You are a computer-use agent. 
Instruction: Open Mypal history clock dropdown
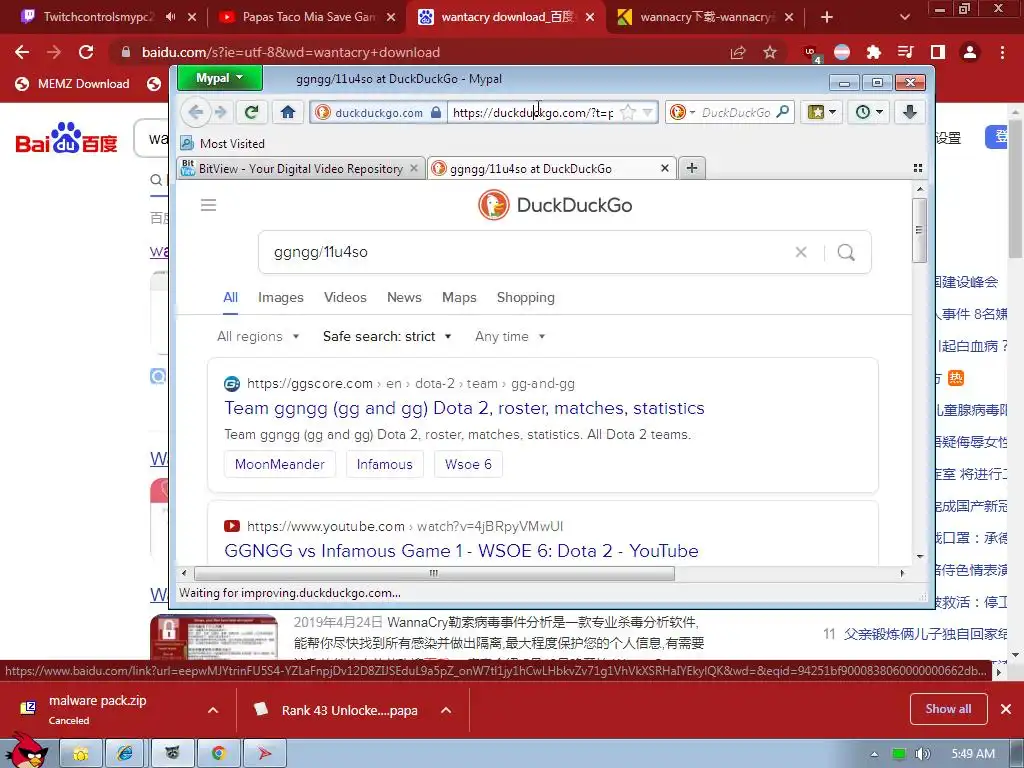[x=869, y=112]
